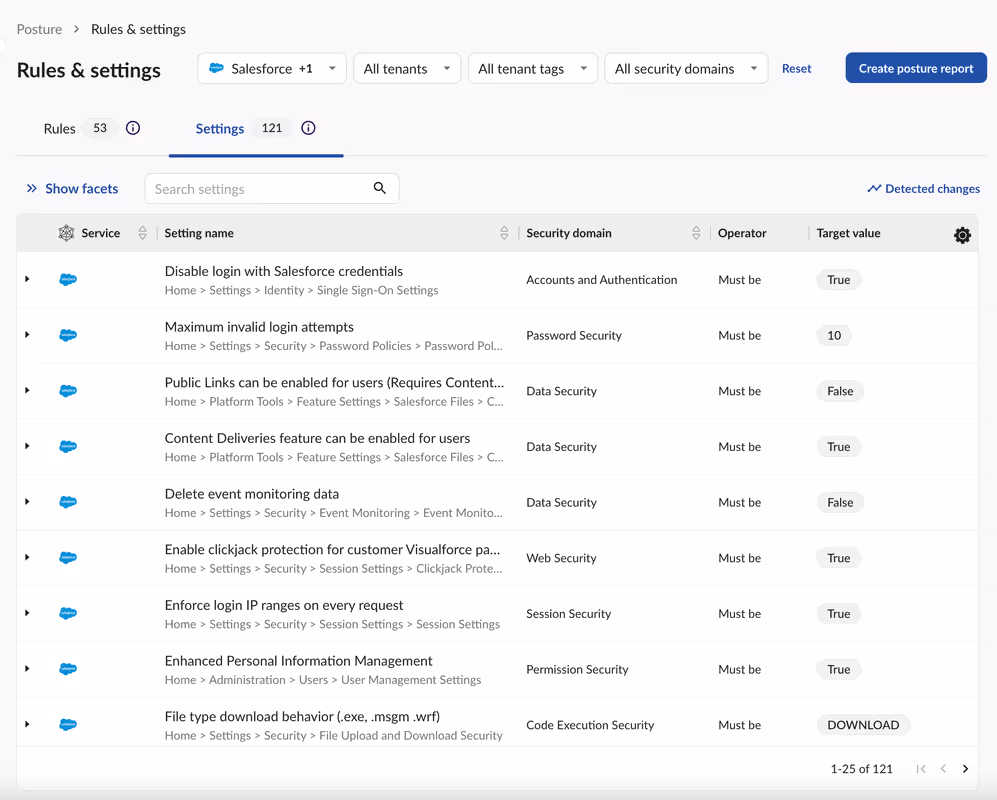Click Salesforce icon in Disable login row
This screenshot has height=800, width=997.
pos(68,279)
